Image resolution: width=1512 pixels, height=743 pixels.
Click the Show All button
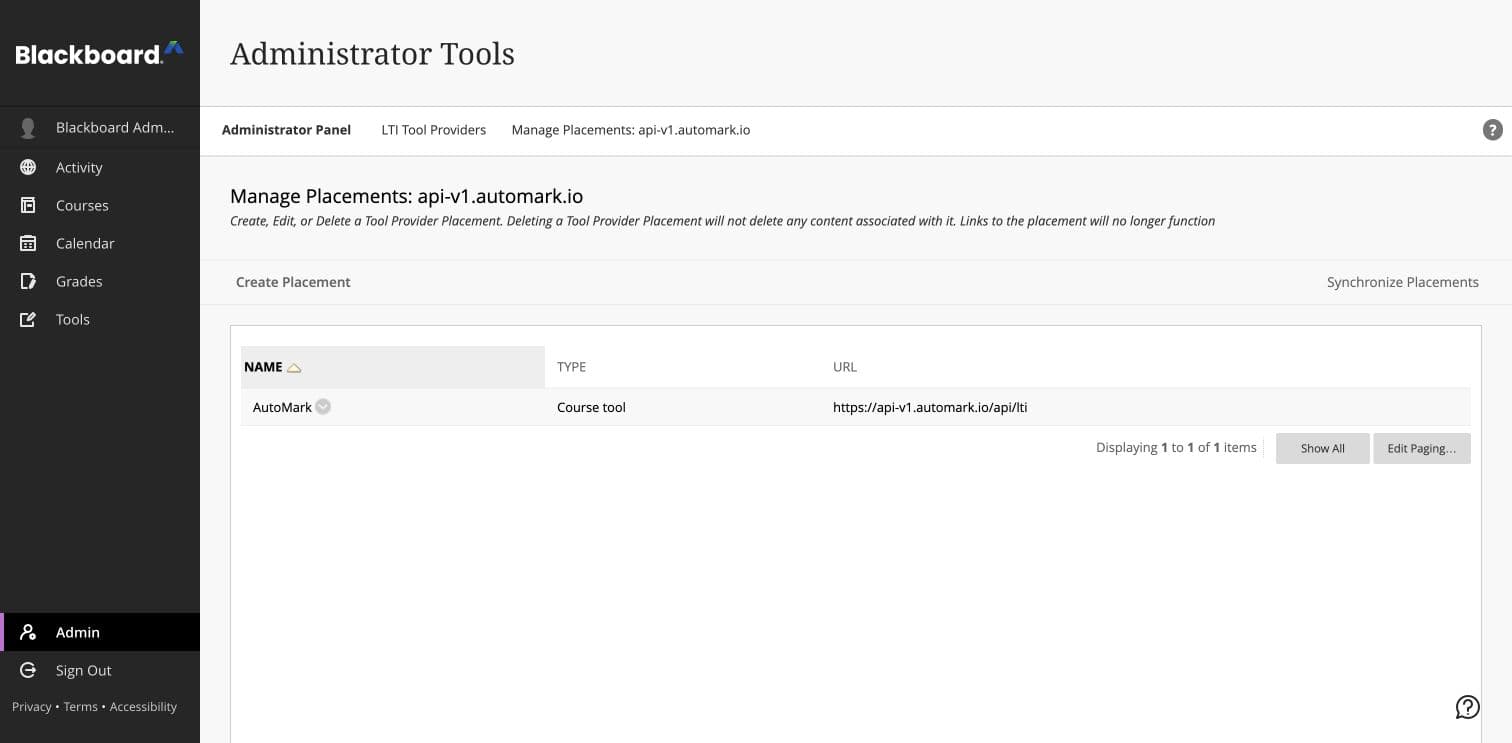click(1323, 448)
